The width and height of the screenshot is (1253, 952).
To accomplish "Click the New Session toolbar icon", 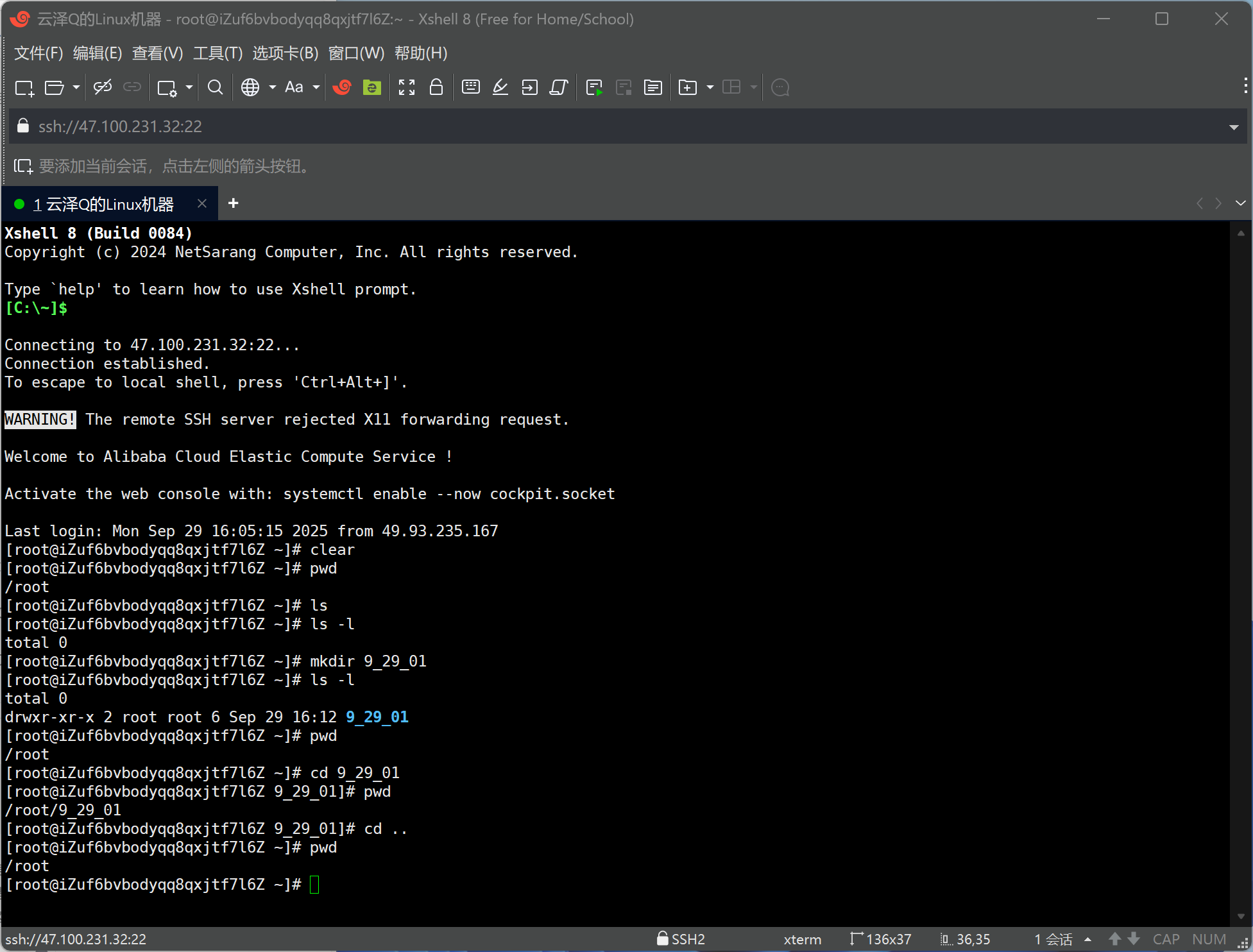I will (x=24, y=88).
